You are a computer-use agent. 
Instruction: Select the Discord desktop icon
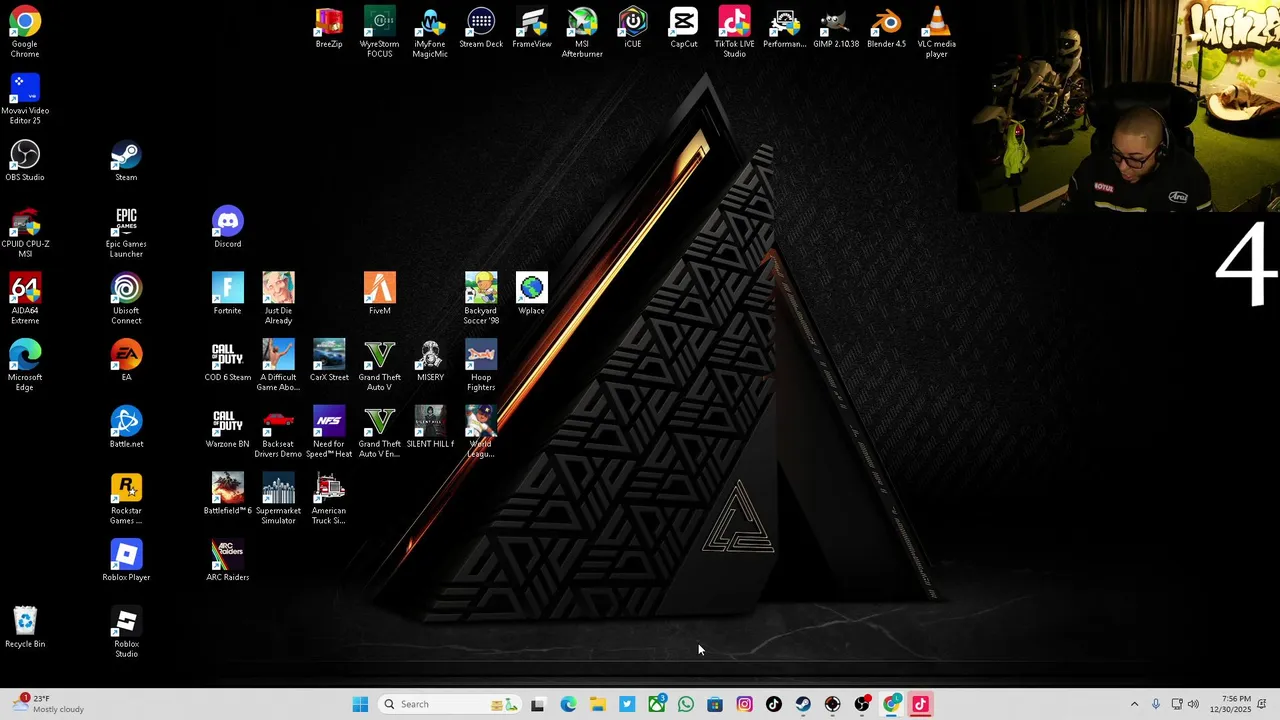(227, 227)
